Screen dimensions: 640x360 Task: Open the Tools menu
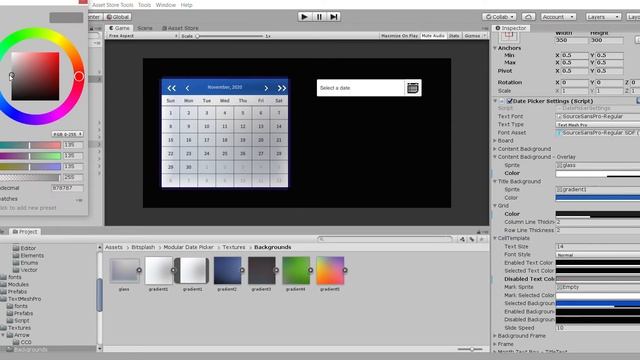point(144,5)
